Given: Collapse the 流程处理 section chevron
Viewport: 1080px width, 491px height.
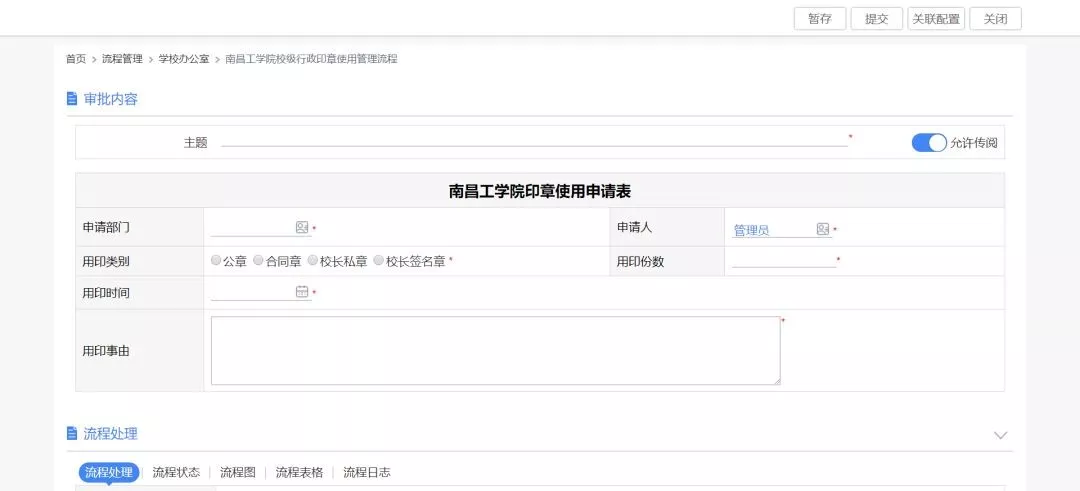Looking at the screenshot, I should point(1001,435).
